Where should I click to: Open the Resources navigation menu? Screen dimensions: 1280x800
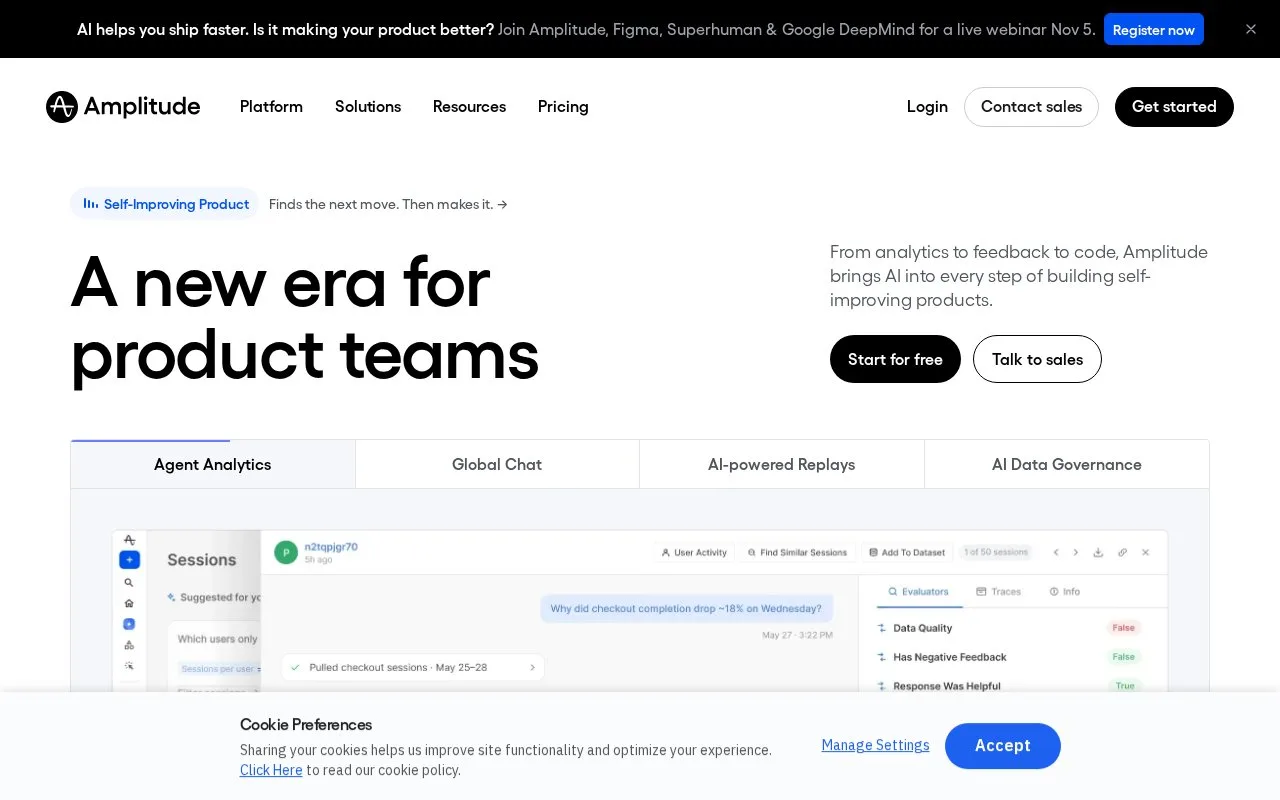[469, 107]
